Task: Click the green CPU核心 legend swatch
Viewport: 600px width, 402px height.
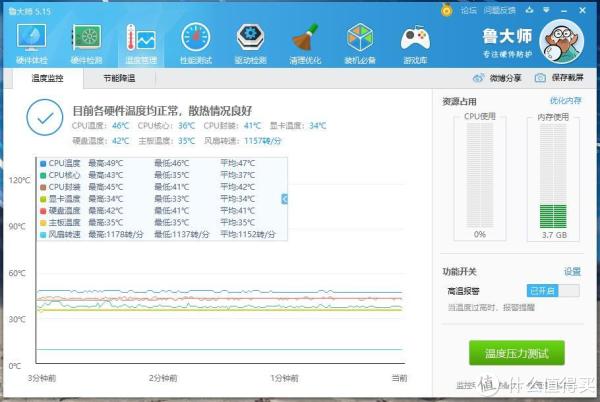Action: tap(43, 176)
